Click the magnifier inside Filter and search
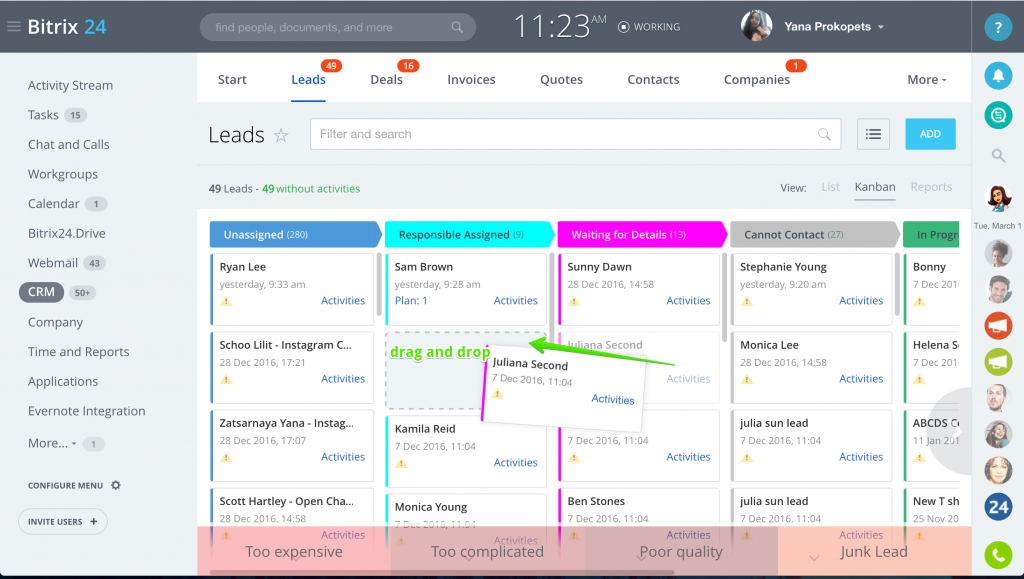The width and height of the screenshot is (1024, 579). tap(824, 134)
